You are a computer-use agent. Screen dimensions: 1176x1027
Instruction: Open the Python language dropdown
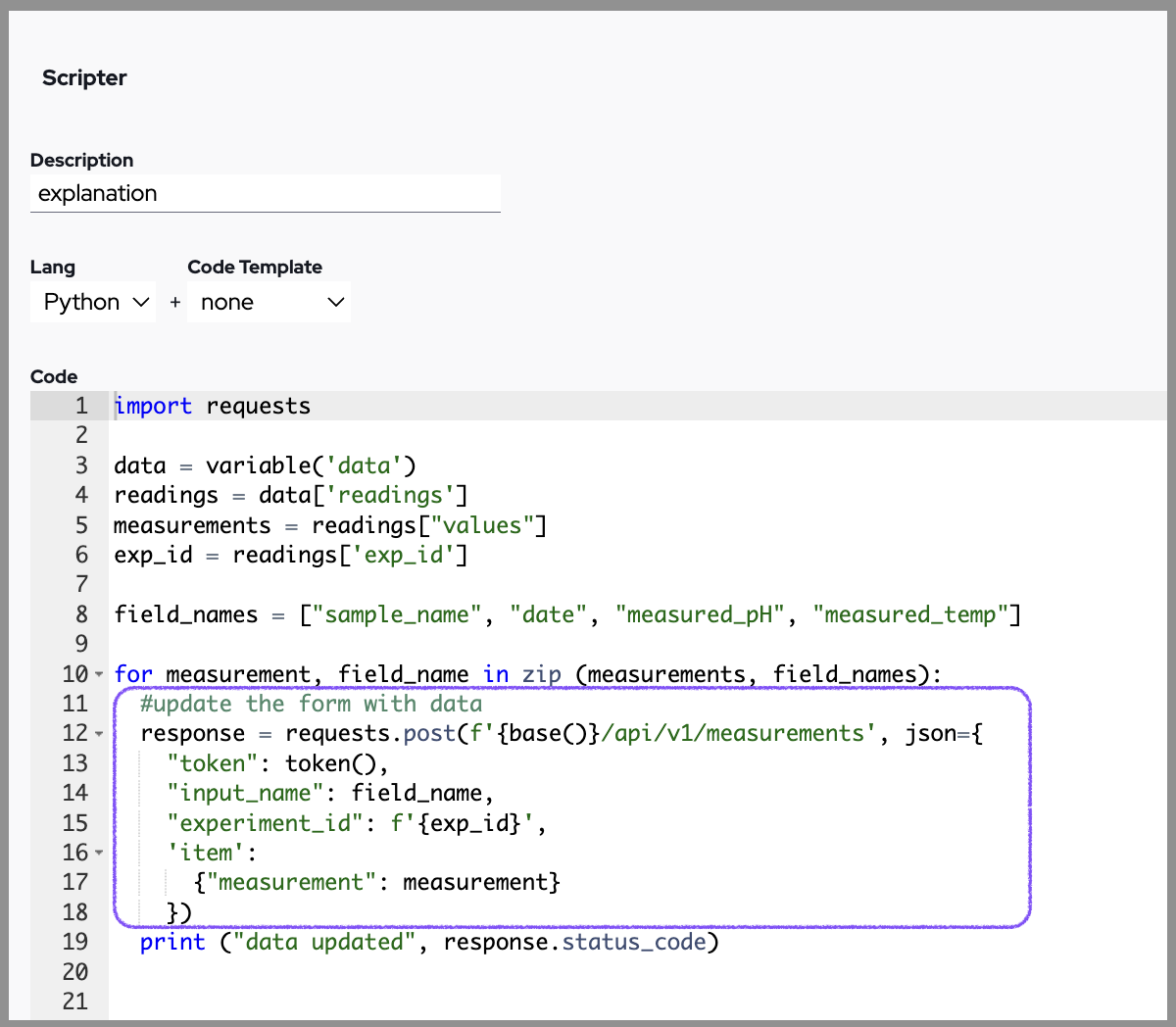94,302
